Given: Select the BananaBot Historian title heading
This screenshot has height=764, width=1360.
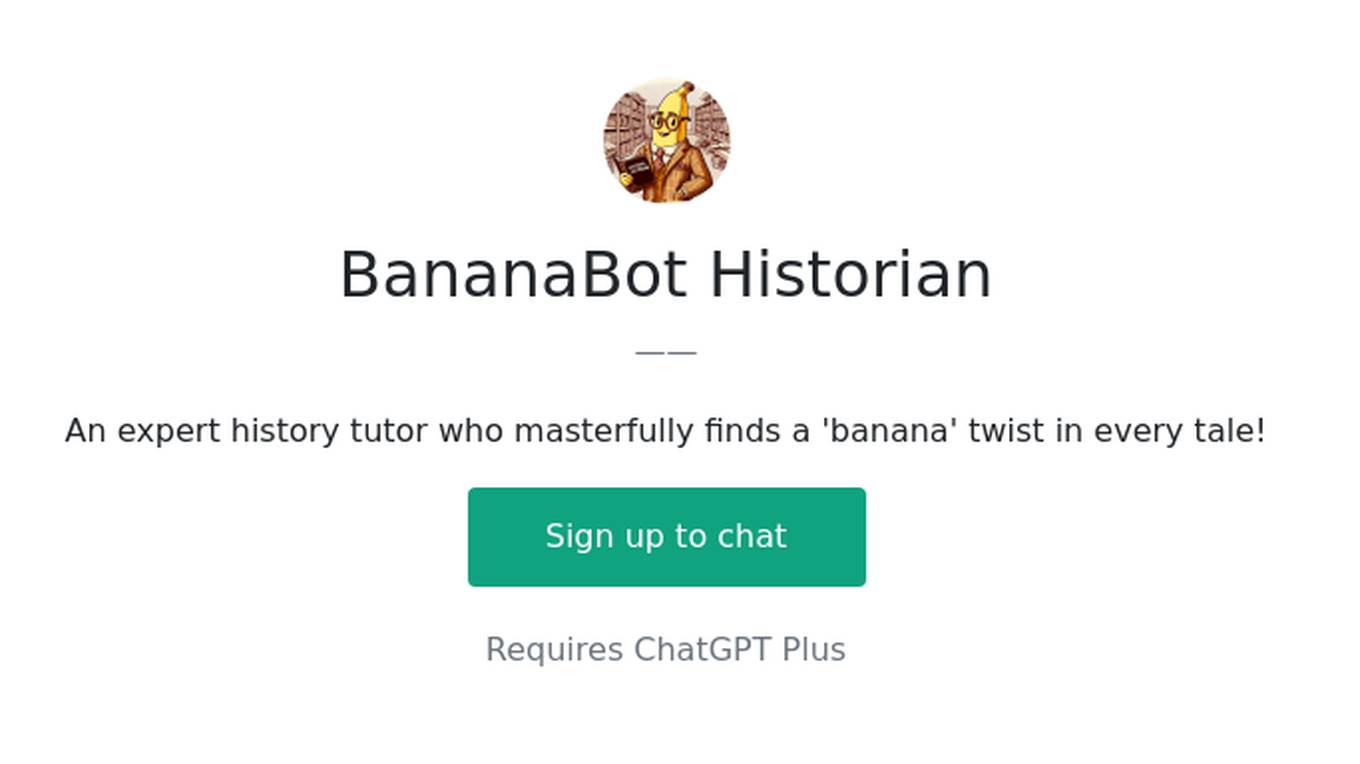Looking at the screenshot, I should coord(666,275).
